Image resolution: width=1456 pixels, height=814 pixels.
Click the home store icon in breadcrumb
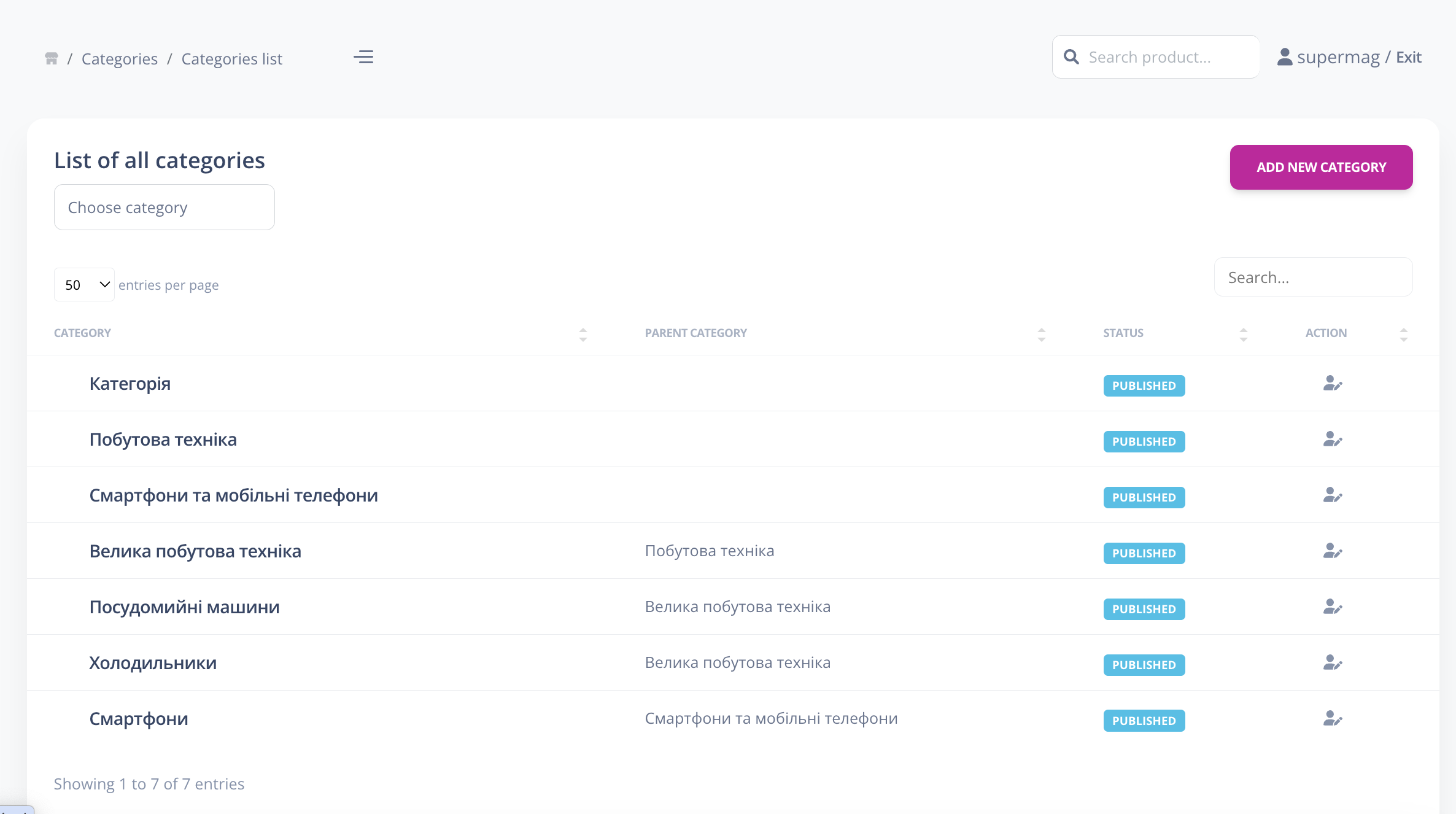(52, 59)
